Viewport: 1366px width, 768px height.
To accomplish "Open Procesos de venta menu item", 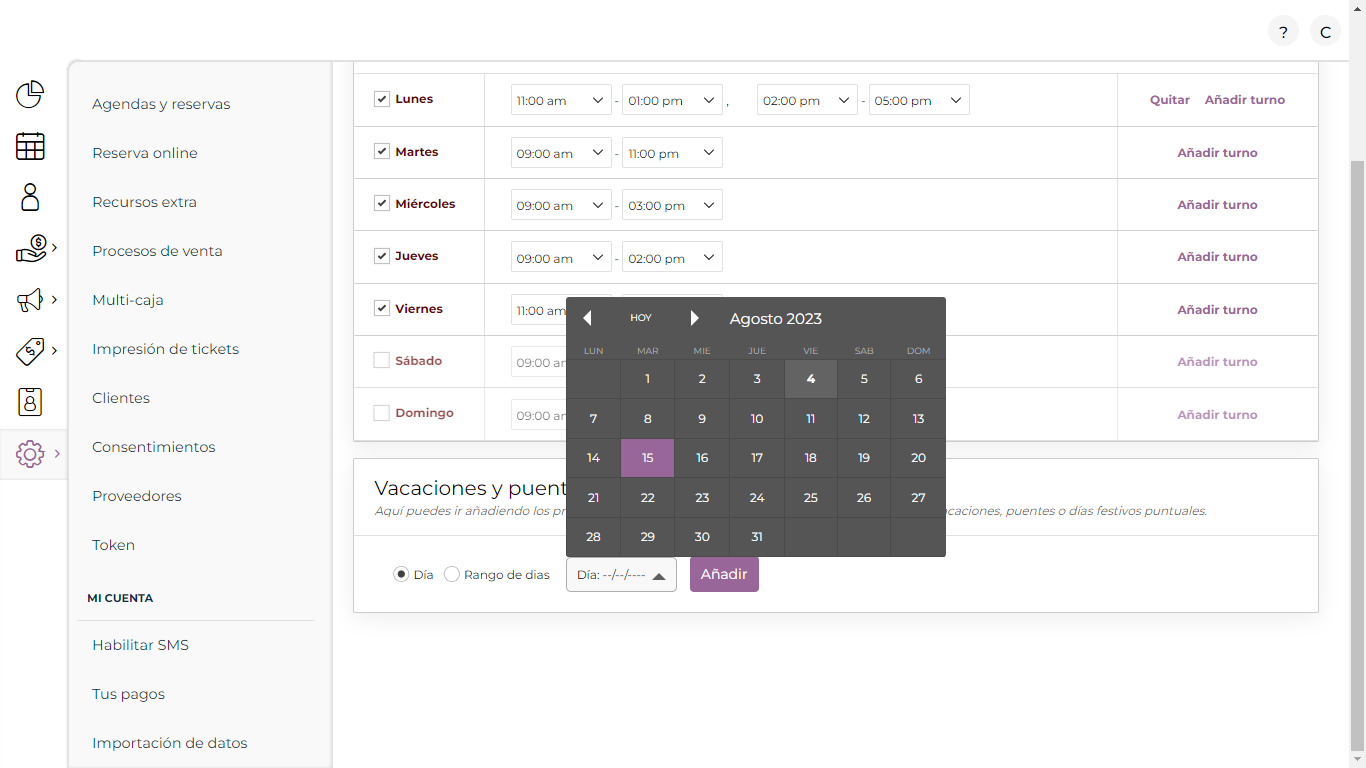I will coord(157,251).
